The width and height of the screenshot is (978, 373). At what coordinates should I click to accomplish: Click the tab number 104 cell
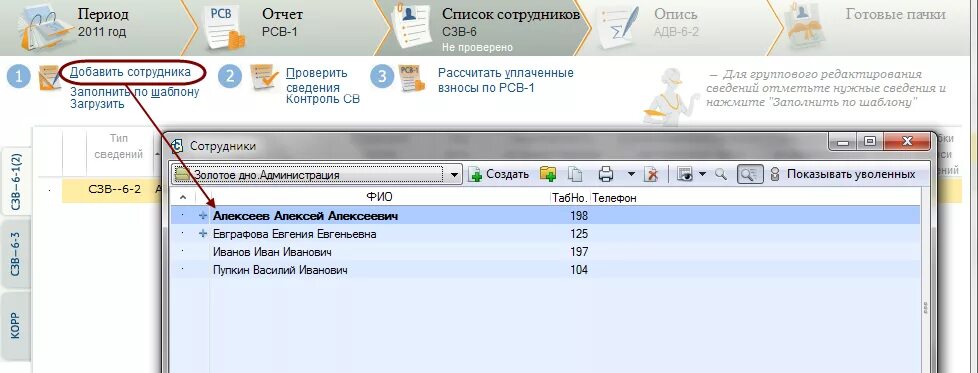[x=578, y=270]
